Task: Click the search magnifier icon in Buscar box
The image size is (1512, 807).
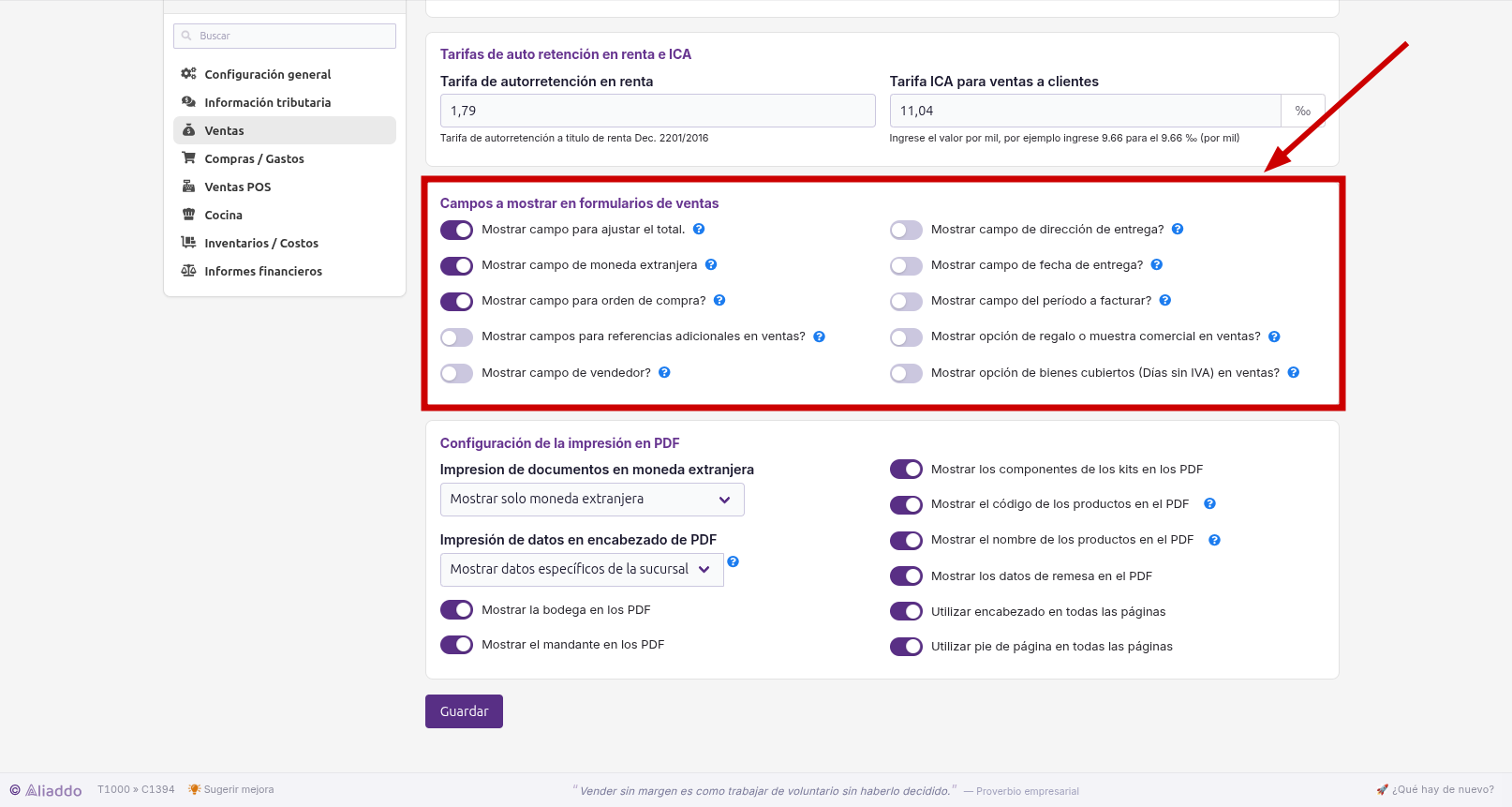Action: click(186, 36)
